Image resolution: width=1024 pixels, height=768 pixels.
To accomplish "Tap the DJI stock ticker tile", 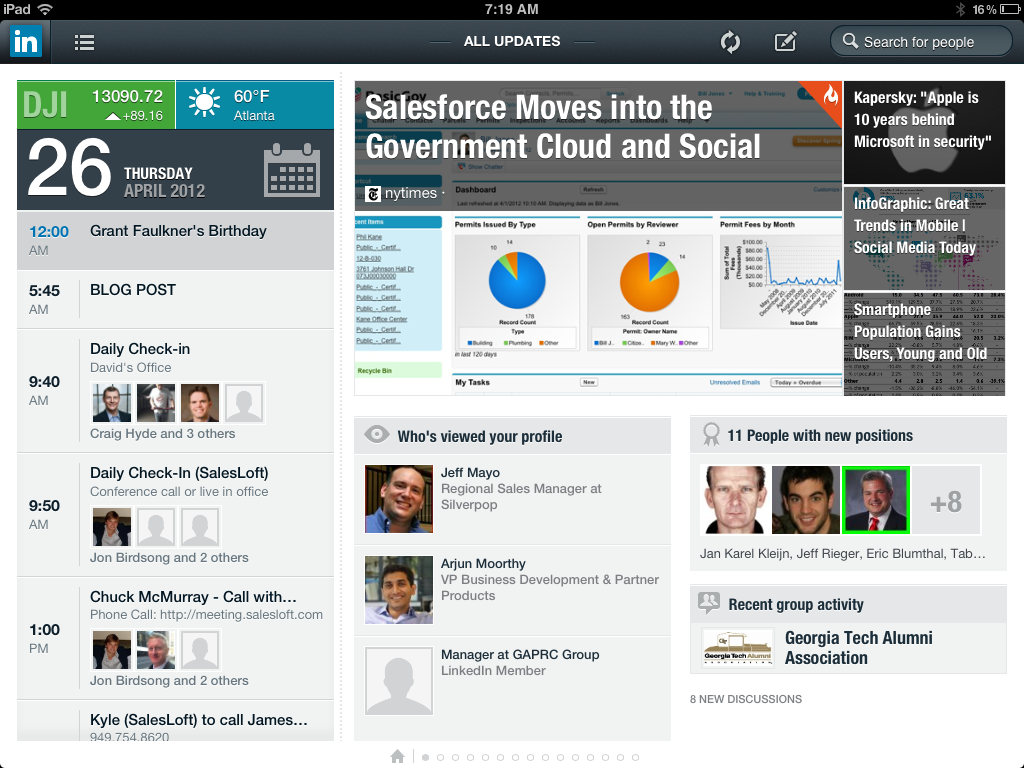I will (96, 104).
